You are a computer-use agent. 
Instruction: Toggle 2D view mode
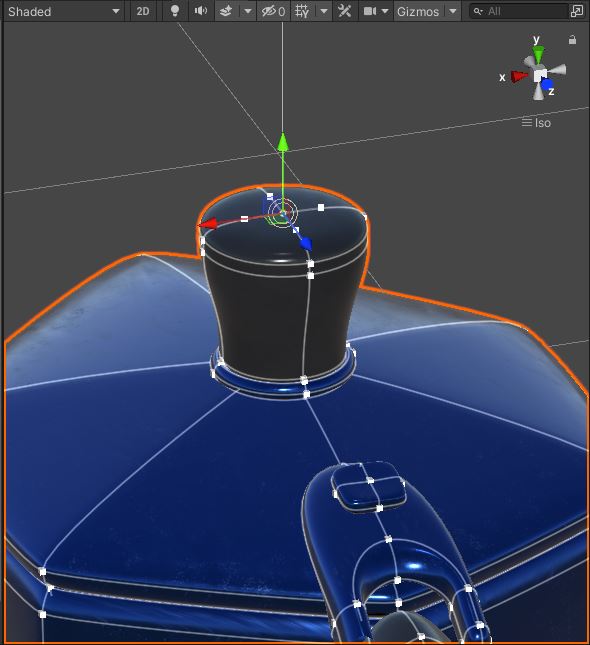143,11
